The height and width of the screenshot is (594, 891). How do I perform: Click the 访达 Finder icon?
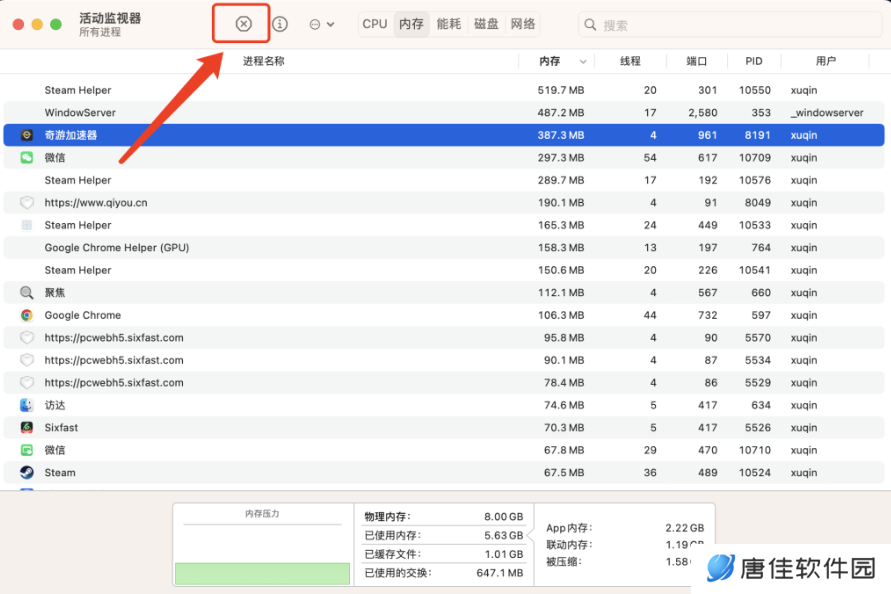pos(27,405)
